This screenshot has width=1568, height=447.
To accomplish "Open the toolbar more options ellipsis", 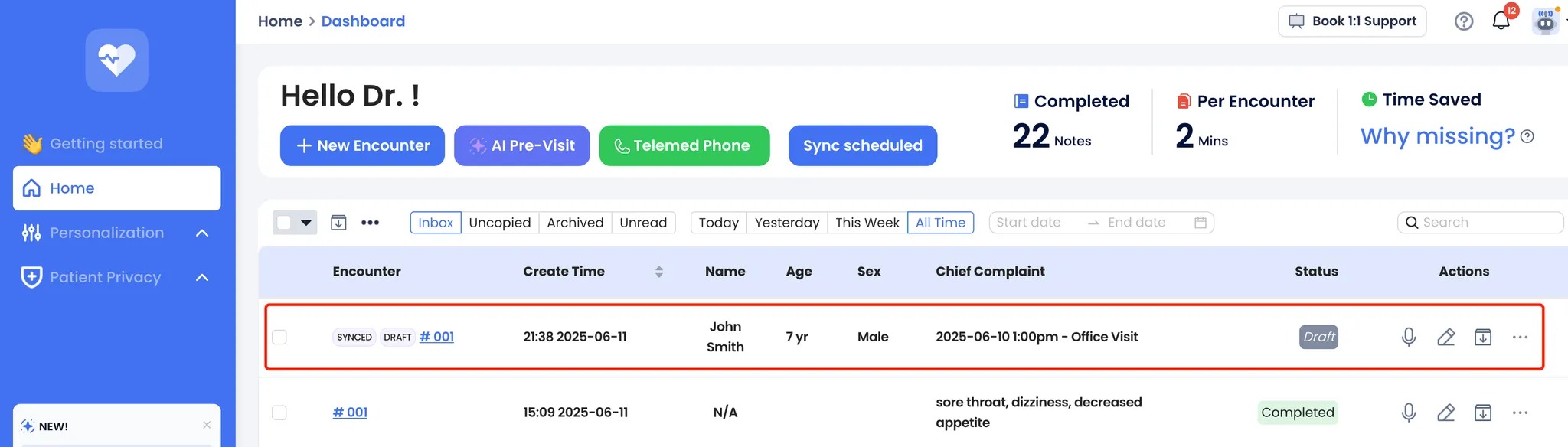I will click(x=370, y=223).
